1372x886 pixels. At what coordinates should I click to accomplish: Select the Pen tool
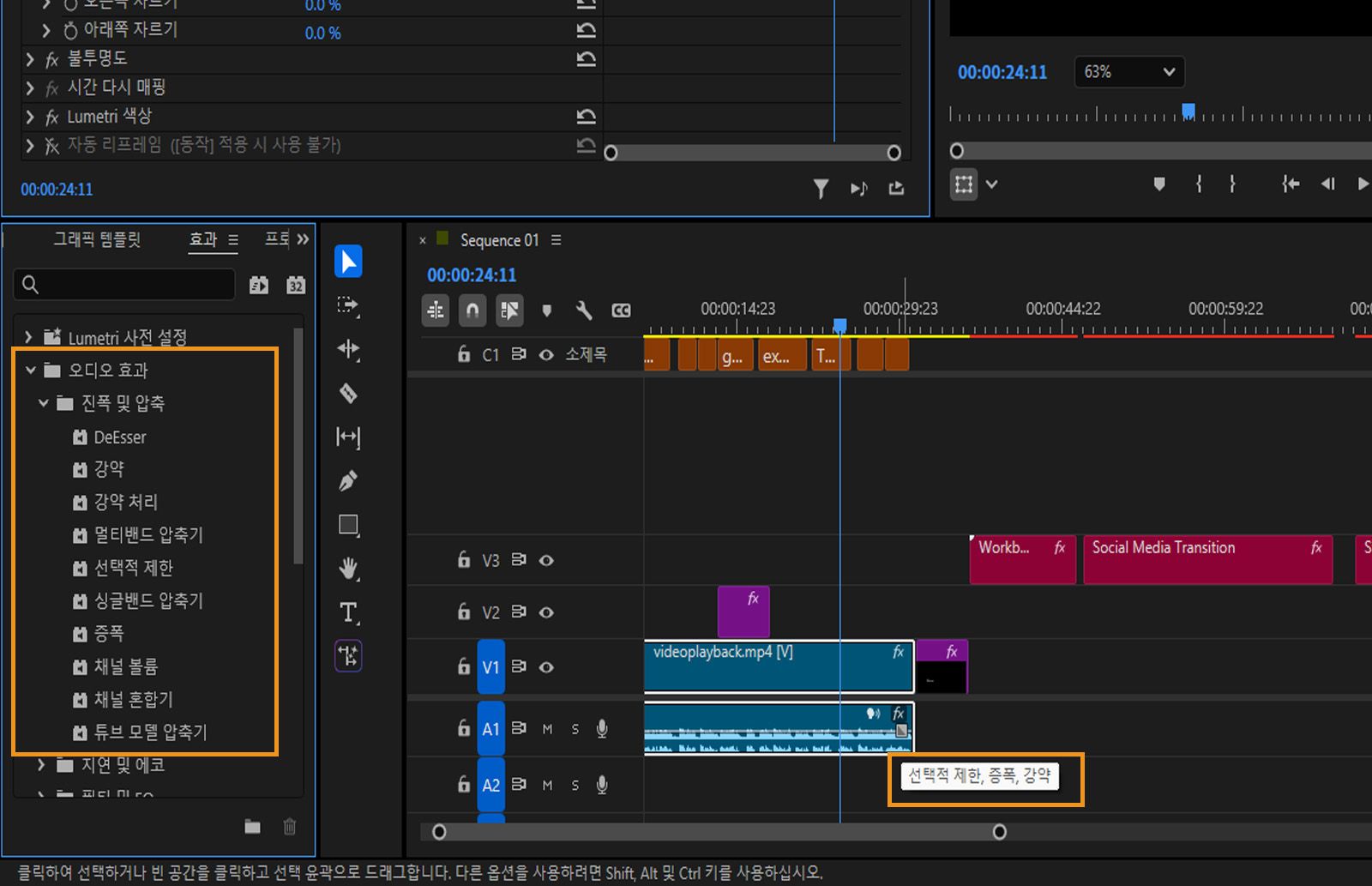point(347,481)
